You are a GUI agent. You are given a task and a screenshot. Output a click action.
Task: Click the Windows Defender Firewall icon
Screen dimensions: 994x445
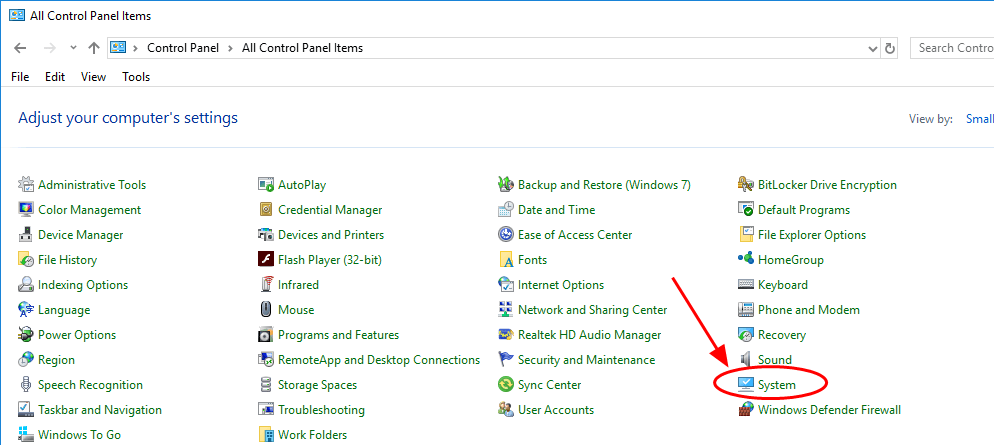(x=745, y=410)
